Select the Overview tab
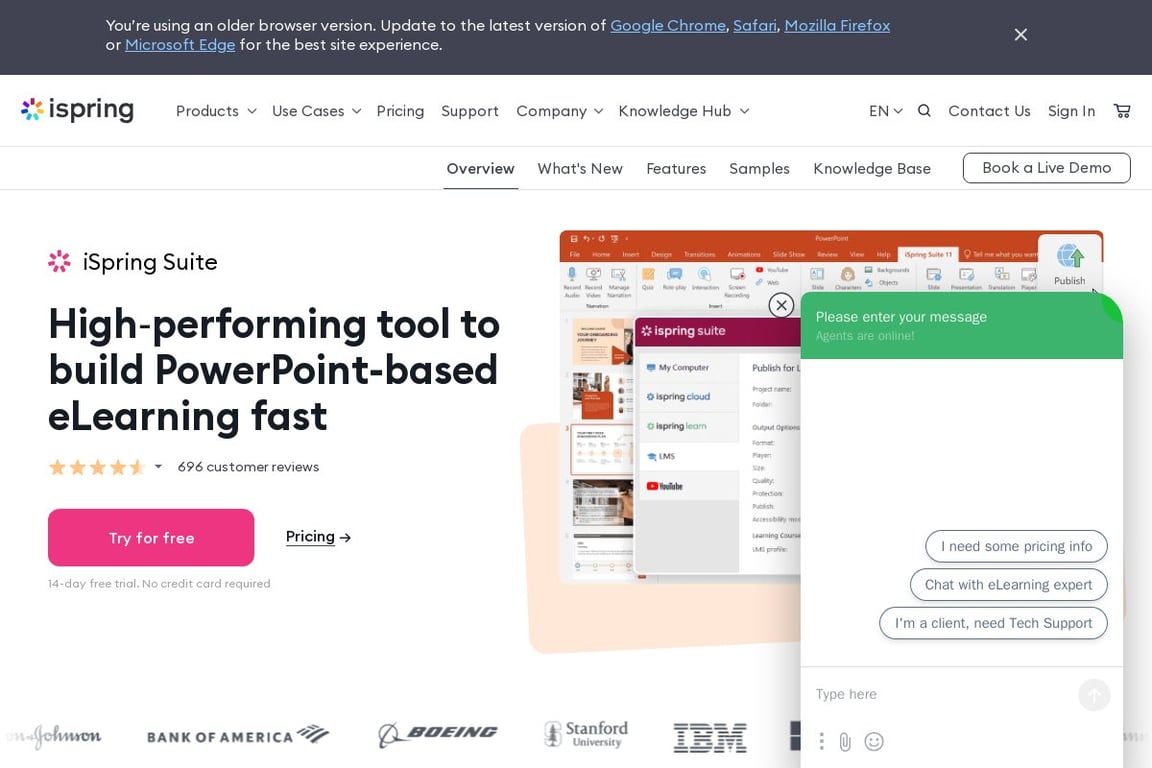The image size is (1152, 768). click(x=480, y=168)
